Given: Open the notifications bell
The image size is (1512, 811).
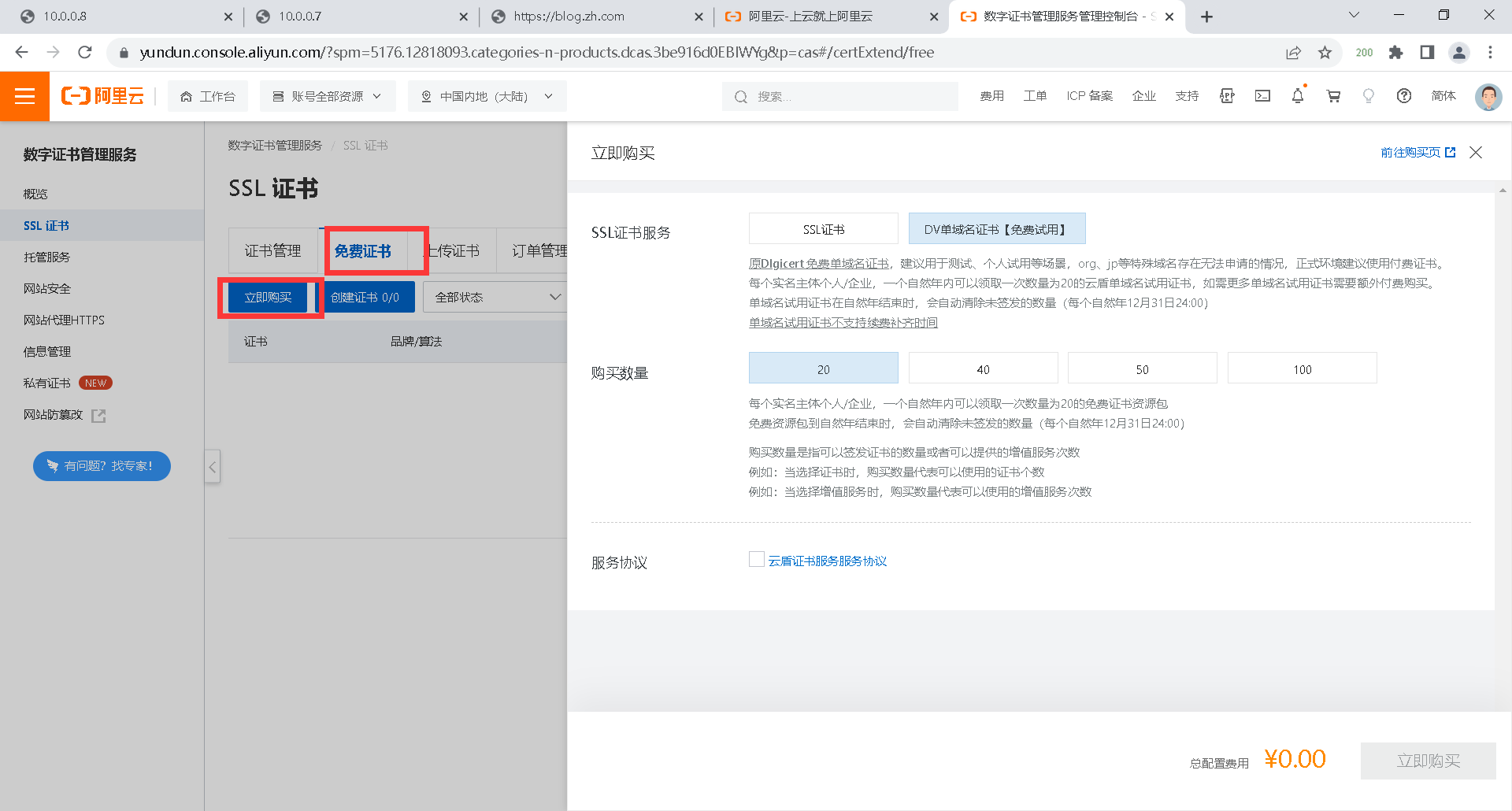Looking at the screenshot, I should (x=1298, y=96).
